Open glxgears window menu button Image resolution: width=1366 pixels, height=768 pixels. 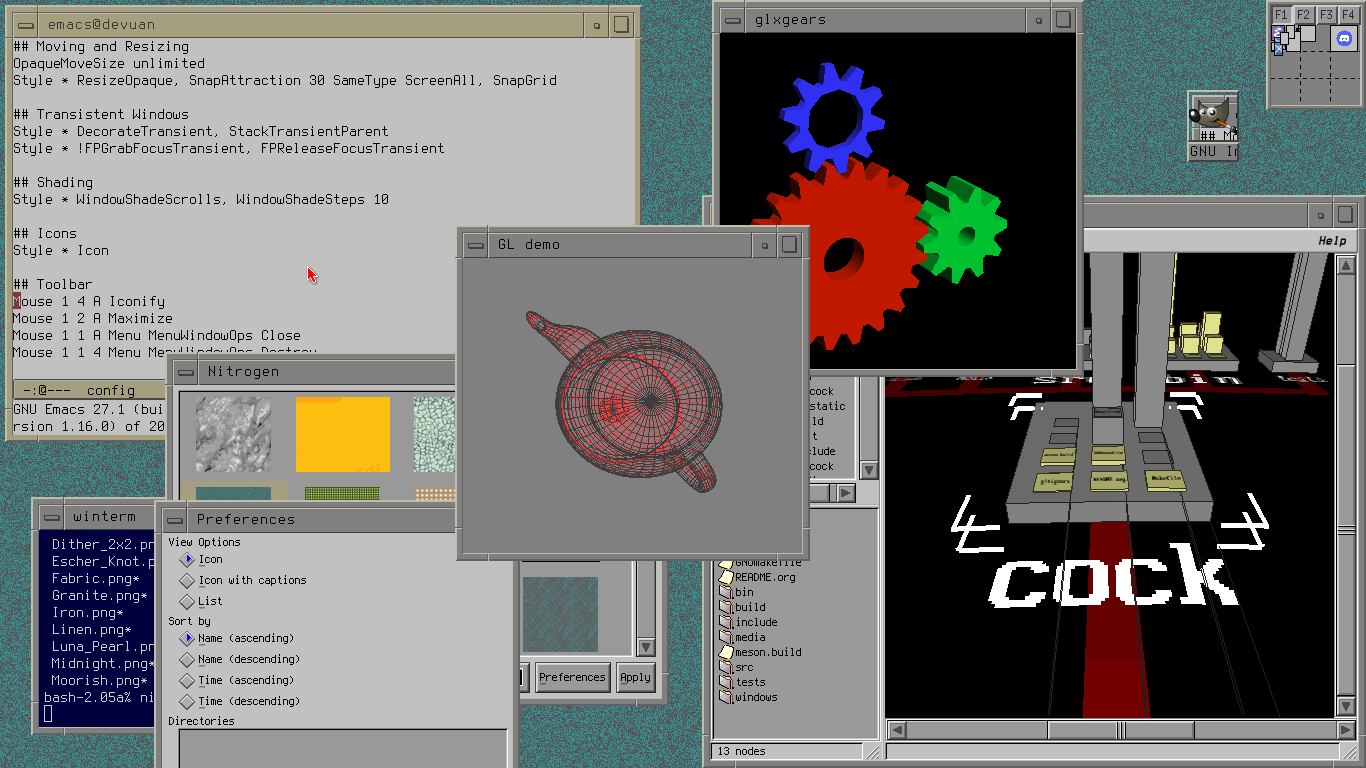[x=733, y=19]
